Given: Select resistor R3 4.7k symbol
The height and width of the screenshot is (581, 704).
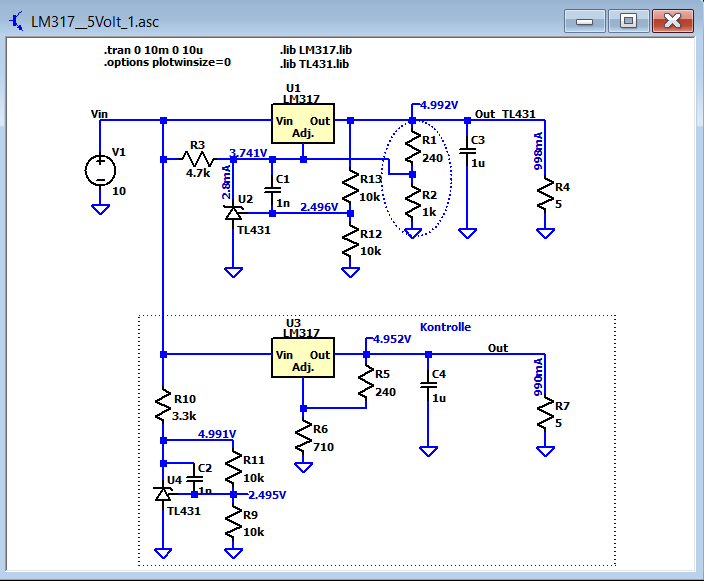Looking at the screenshot, I should [x=198, y=159].
